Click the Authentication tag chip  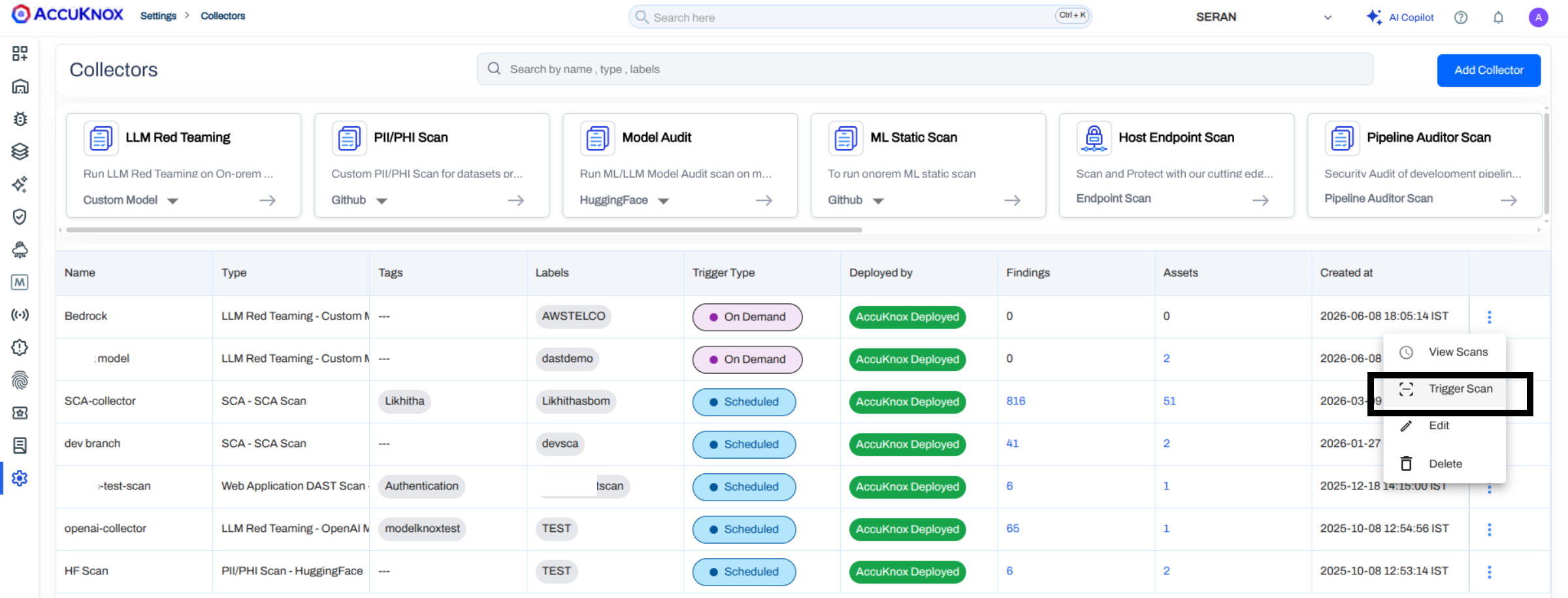421,486
